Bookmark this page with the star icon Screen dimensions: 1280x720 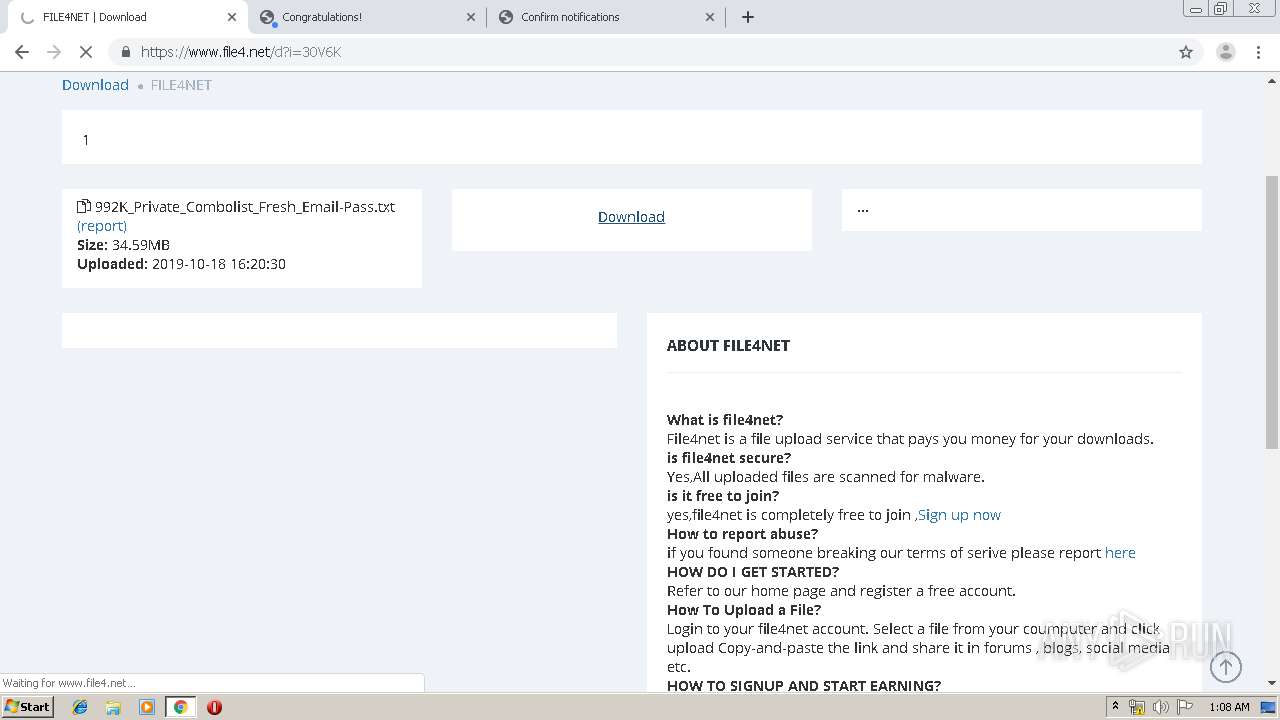(x=1186, y=52)
